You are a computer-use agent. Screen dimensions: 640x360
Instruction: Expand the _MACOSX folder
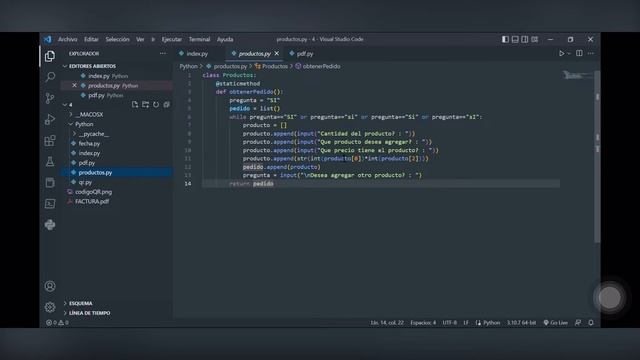click(x=89, y=115)
